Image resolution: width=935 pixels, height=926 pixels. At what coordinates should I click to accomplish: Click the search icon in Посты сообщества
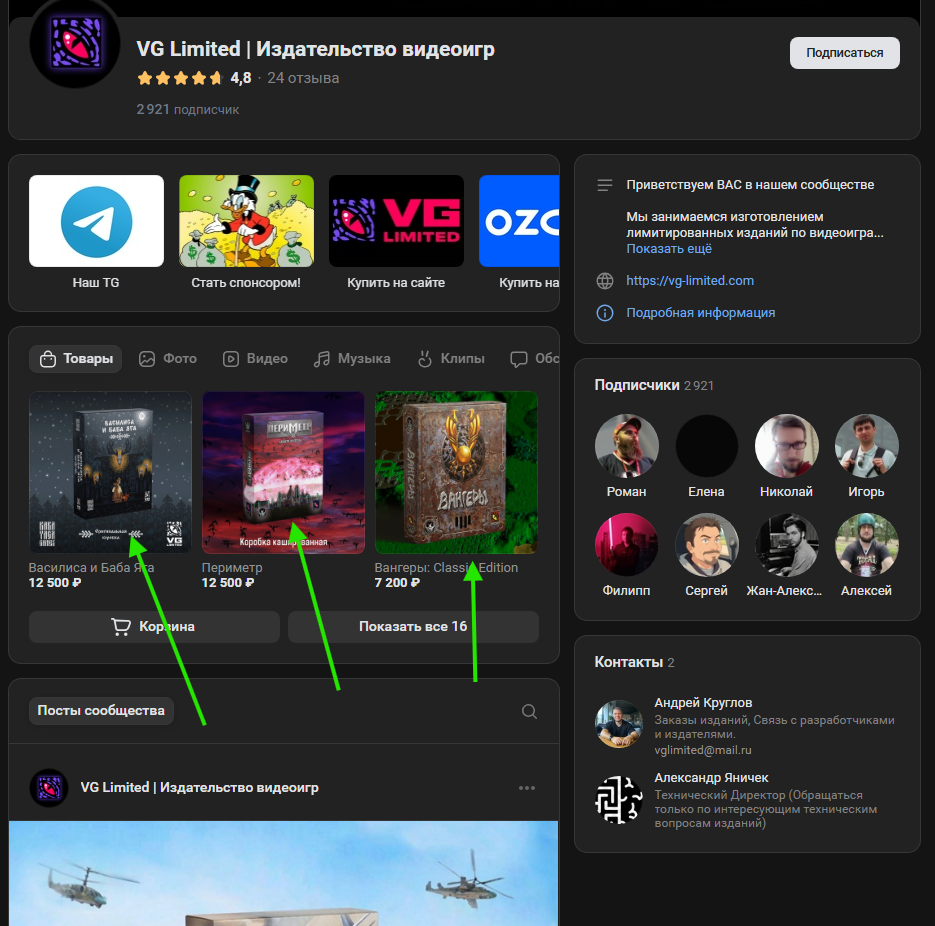point(529,711)
